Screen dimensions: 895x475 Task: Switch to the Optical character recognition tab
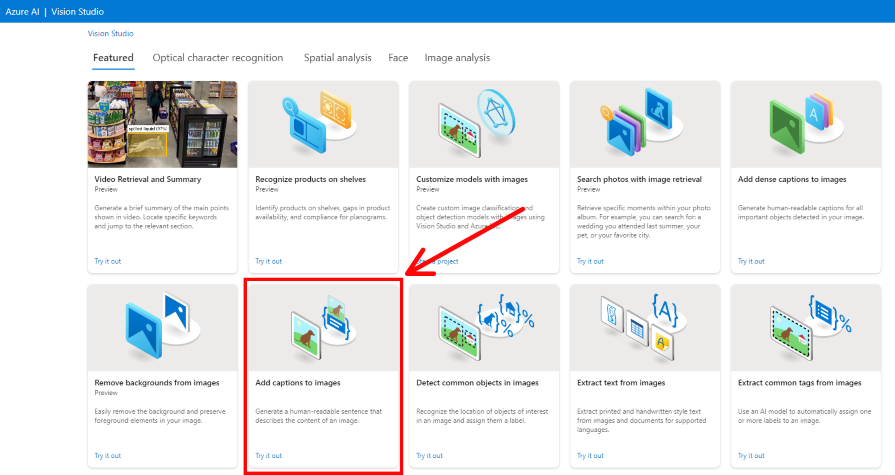(217, 58)
